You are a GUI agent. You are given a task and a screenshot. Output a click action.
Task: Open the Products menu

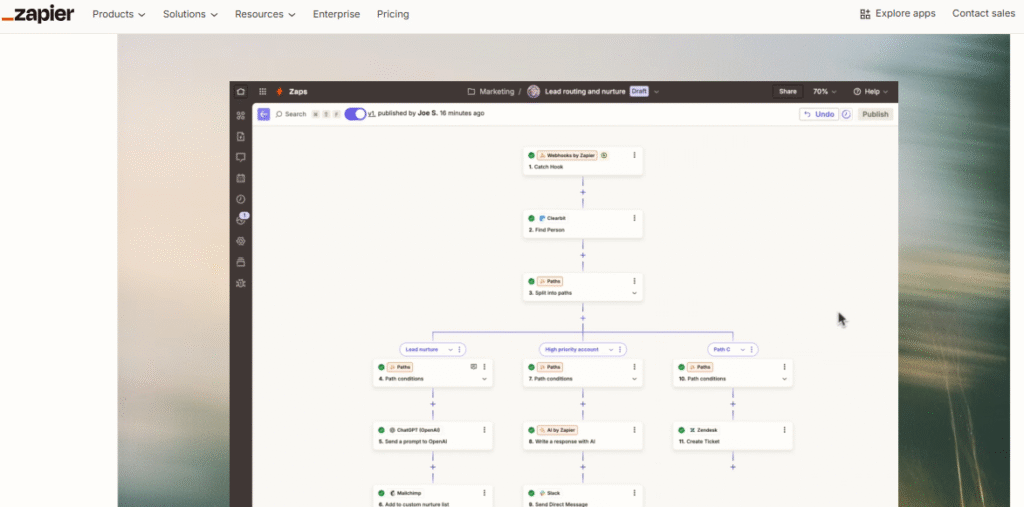click(x=119, y=14)
